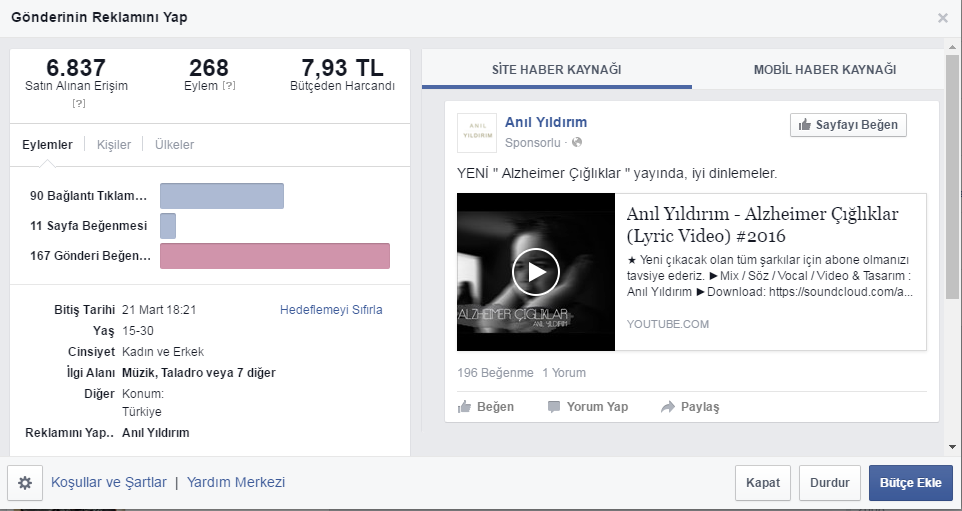Click the Anıl Yıldırım page avatar

point(476,133)
